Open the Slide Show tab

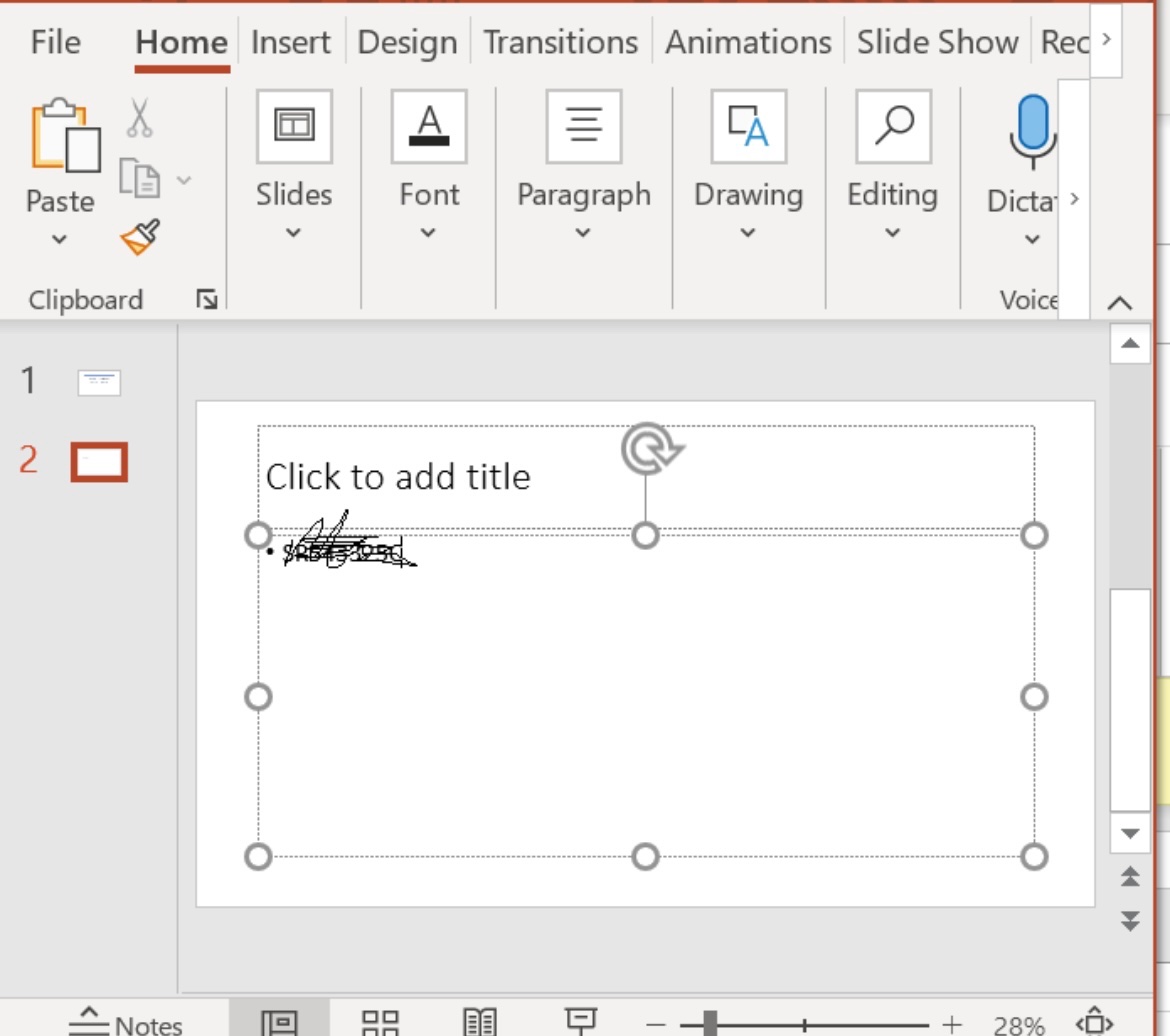click(x=937, y=43)
